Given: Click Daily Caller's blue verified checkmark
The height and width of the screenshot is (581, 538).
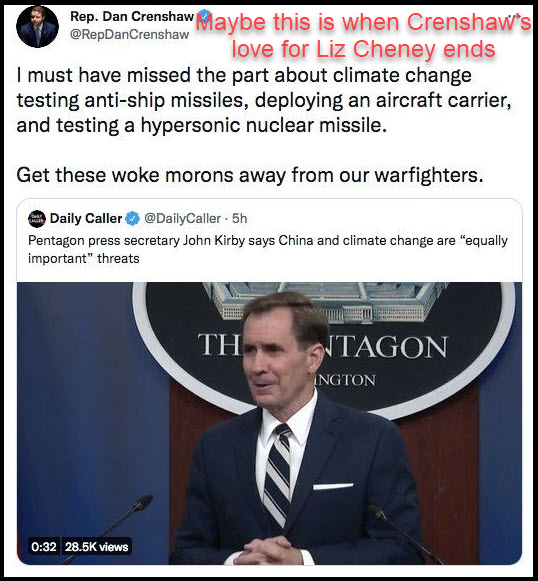Looking at the screenshot, I should click(x=132, y=219).
